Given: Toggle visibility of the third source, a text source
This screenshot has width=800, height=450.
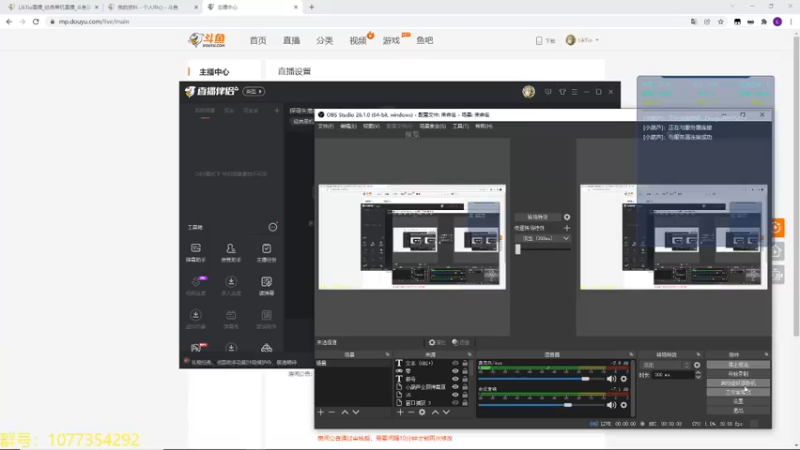Looking at the screenshot, I should point(455,379).
